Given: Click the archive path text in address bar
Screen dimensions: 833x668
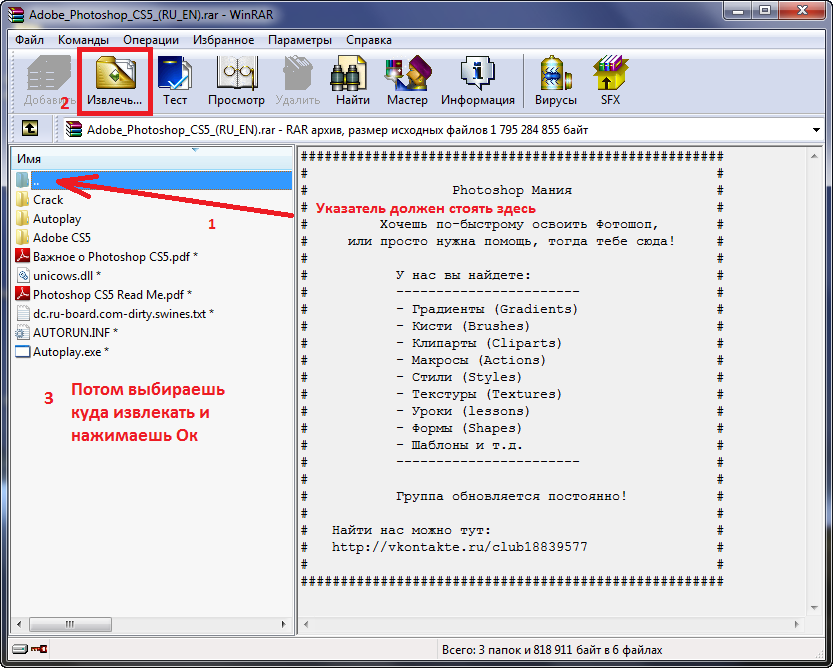Looking at the screenshot, I should point(338,130).
